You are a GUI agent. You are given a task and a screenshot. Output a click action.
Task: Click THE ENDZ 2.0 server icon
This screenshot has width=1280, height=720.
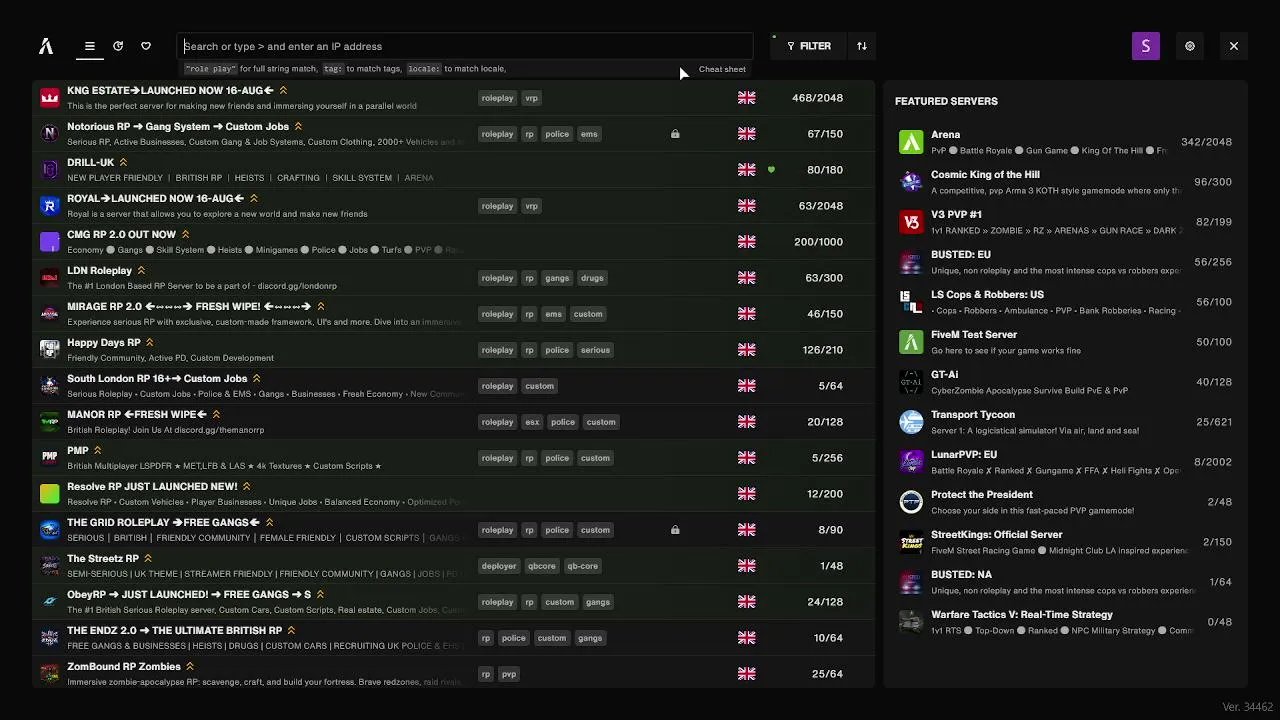[49, 638]
